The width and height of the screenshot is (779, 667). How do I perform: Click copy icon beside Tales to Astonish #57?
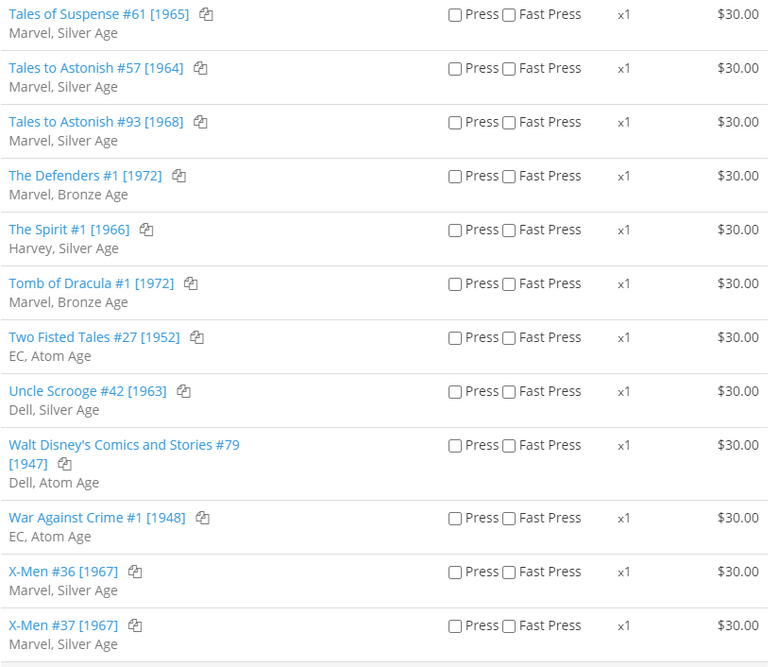(200, 68)
